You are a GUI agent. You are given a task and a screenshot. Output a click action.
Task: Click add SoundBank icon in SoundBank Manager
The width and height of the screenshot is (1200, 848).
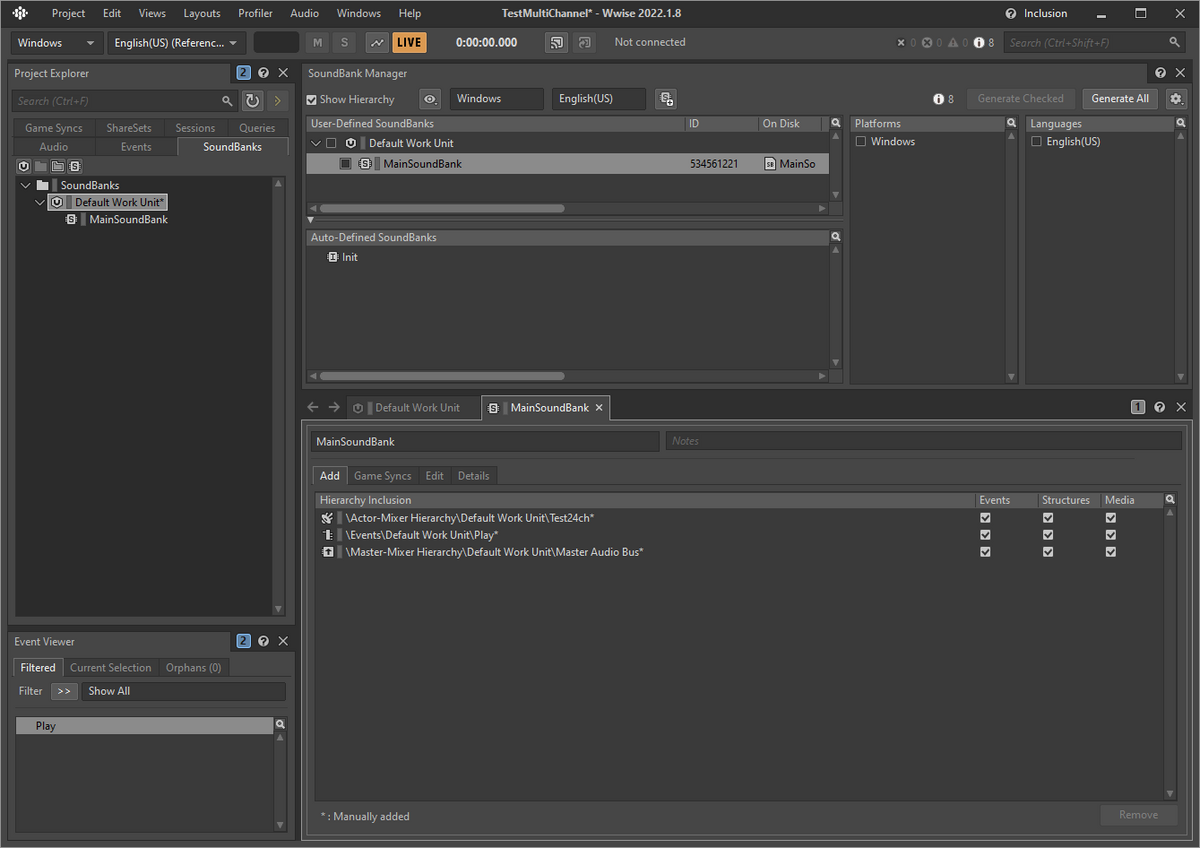[x=666, y=99]
